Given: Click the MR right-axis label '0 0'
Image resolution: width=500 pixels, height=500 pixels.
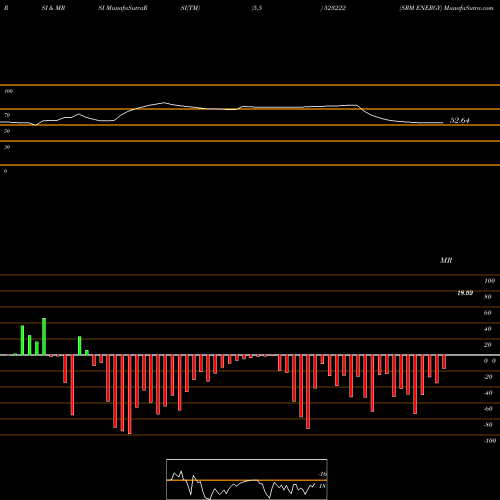Looking at the screenshot, I should (x=490, y=361).
